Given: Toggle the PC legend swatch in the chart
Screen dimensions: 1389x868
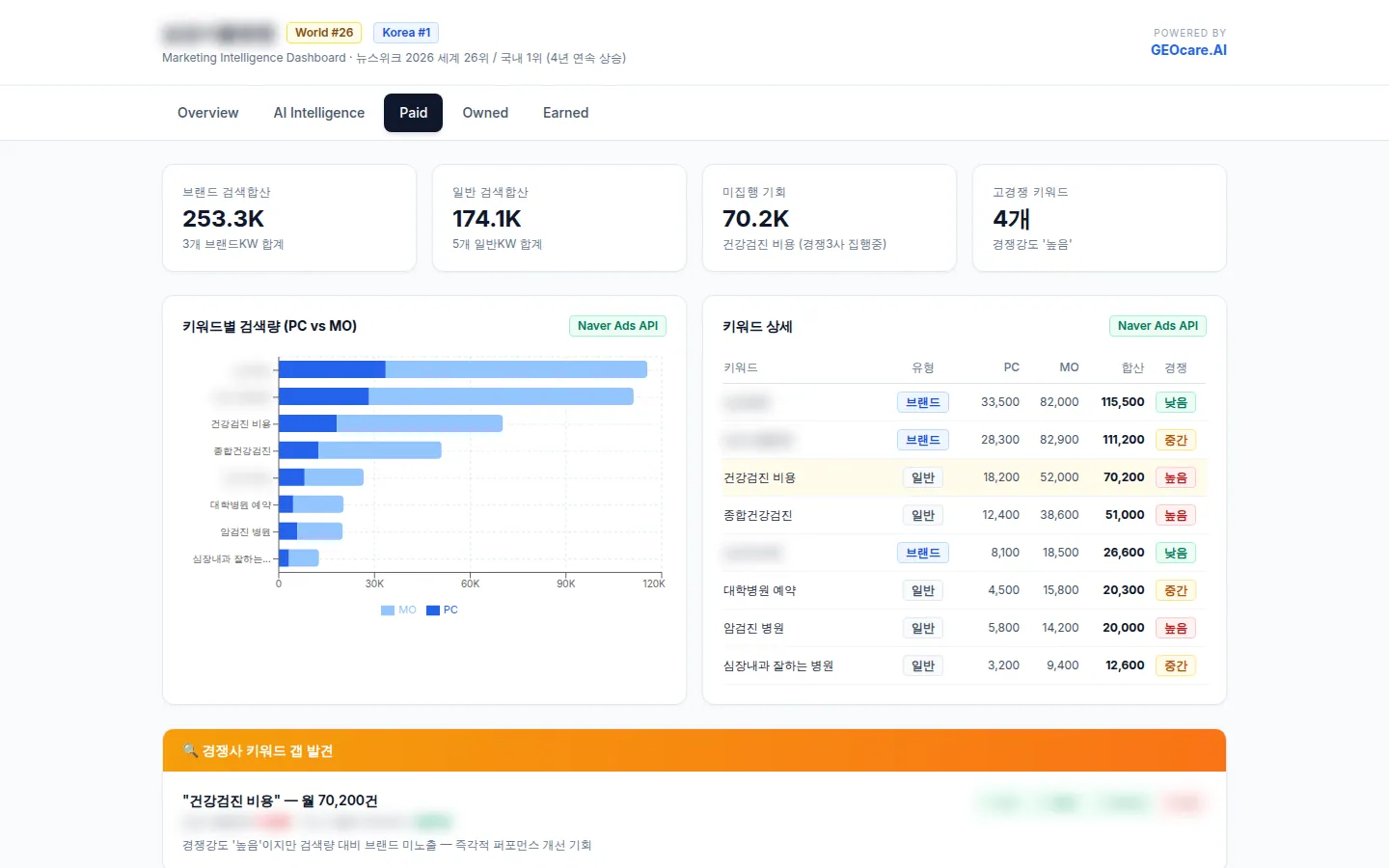Looking at the screenshot, I should (x=433, y=610).
